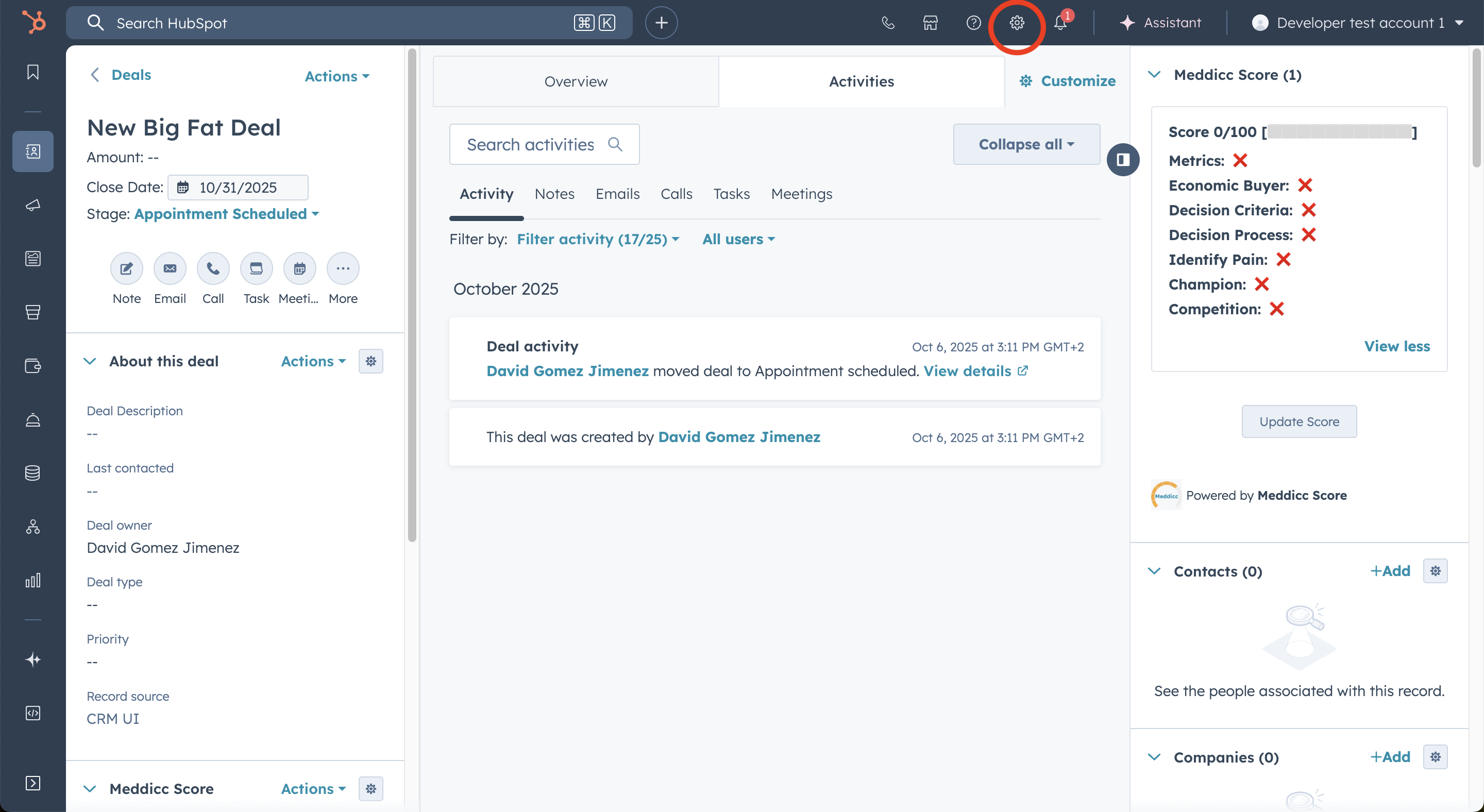Open the Filter activity (17/25) dropdown
Viewport: 1484px width, 812px height.
coord(598,239)
